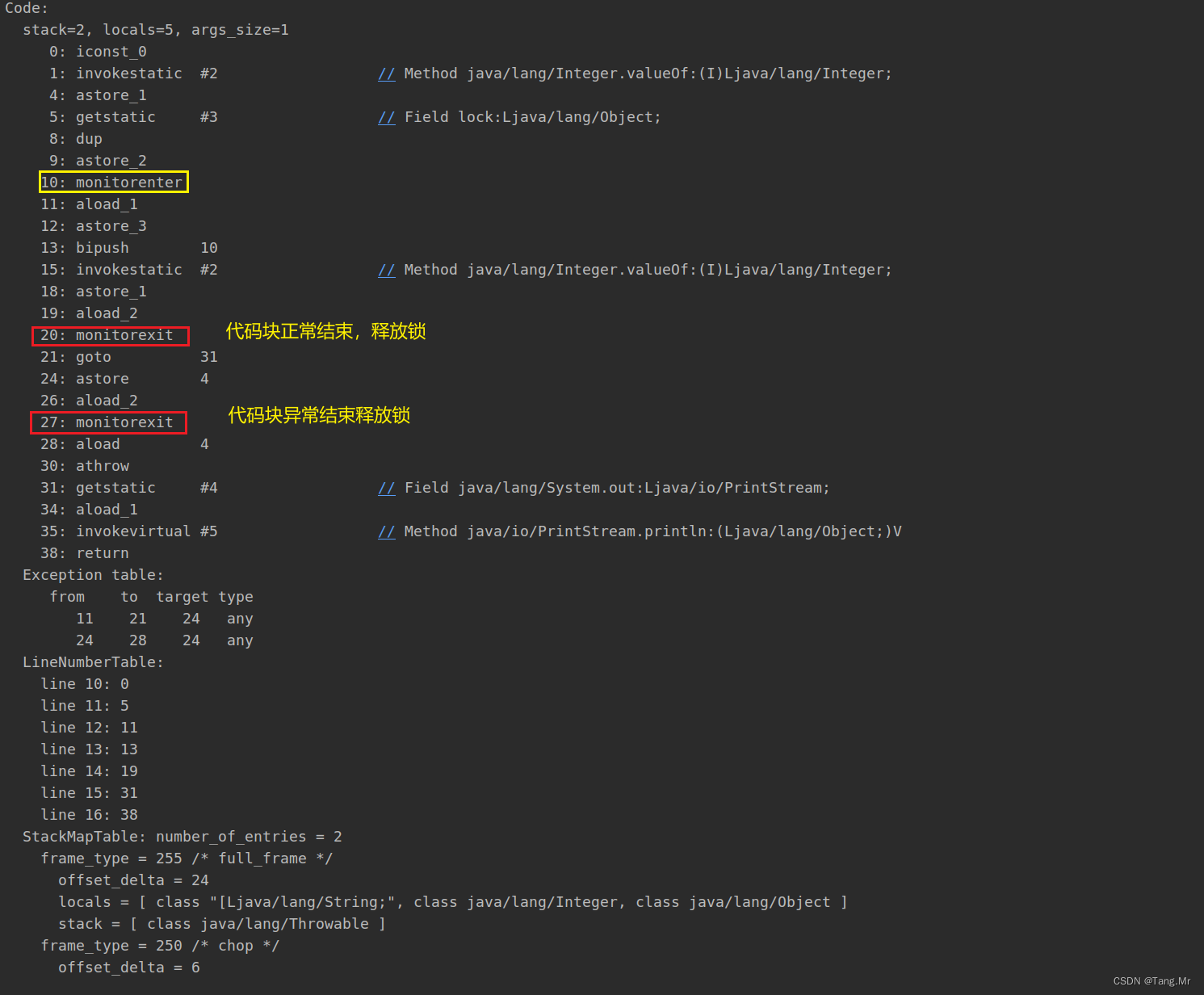Click the '//' link beside System.out field
The image size is (1204, 995).
point(387,488)
